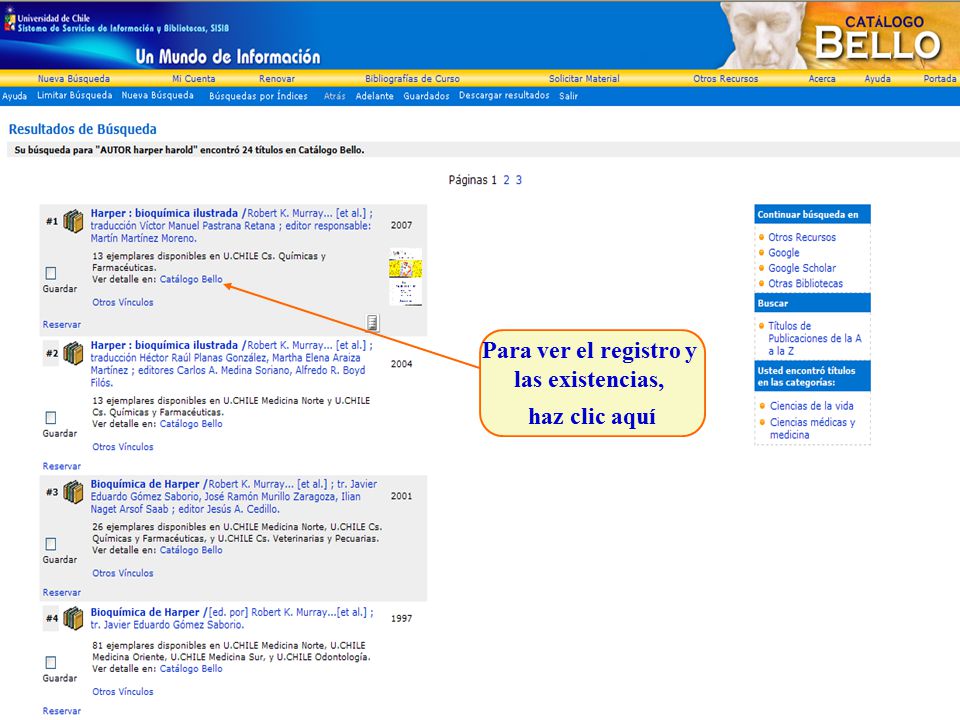Viewport: 960px width, 720px height.
Task: View Guardados records
Action: coord(426,96)
